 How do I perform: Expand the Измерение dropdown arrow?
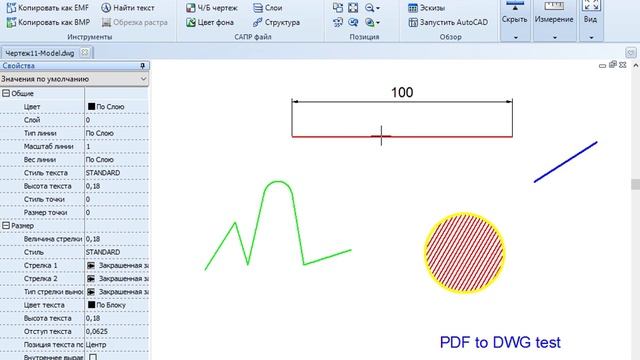point(554,38)
